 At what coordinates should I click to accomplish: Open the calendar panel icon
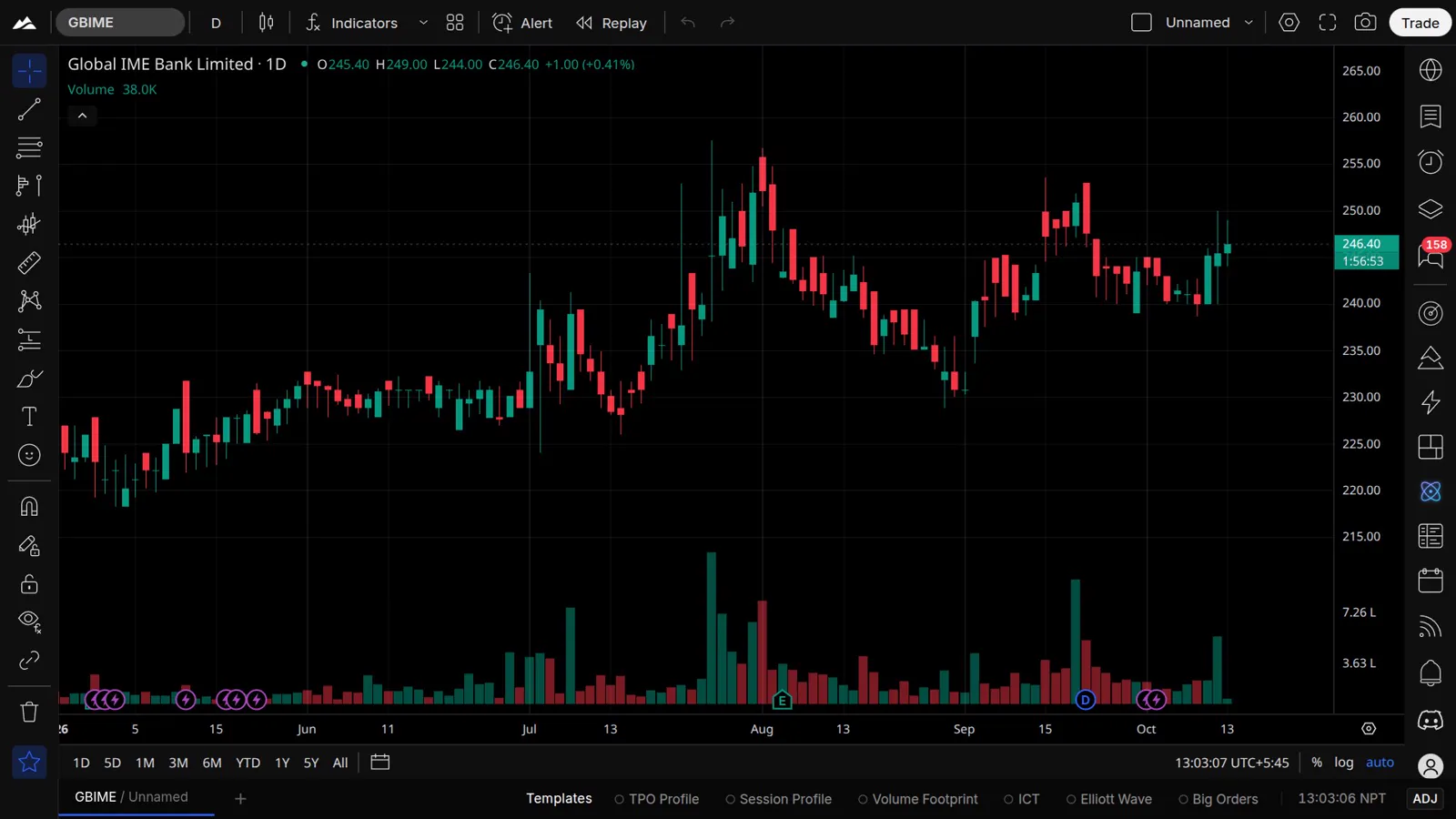pyautogui.click(x=1431, y=581)
